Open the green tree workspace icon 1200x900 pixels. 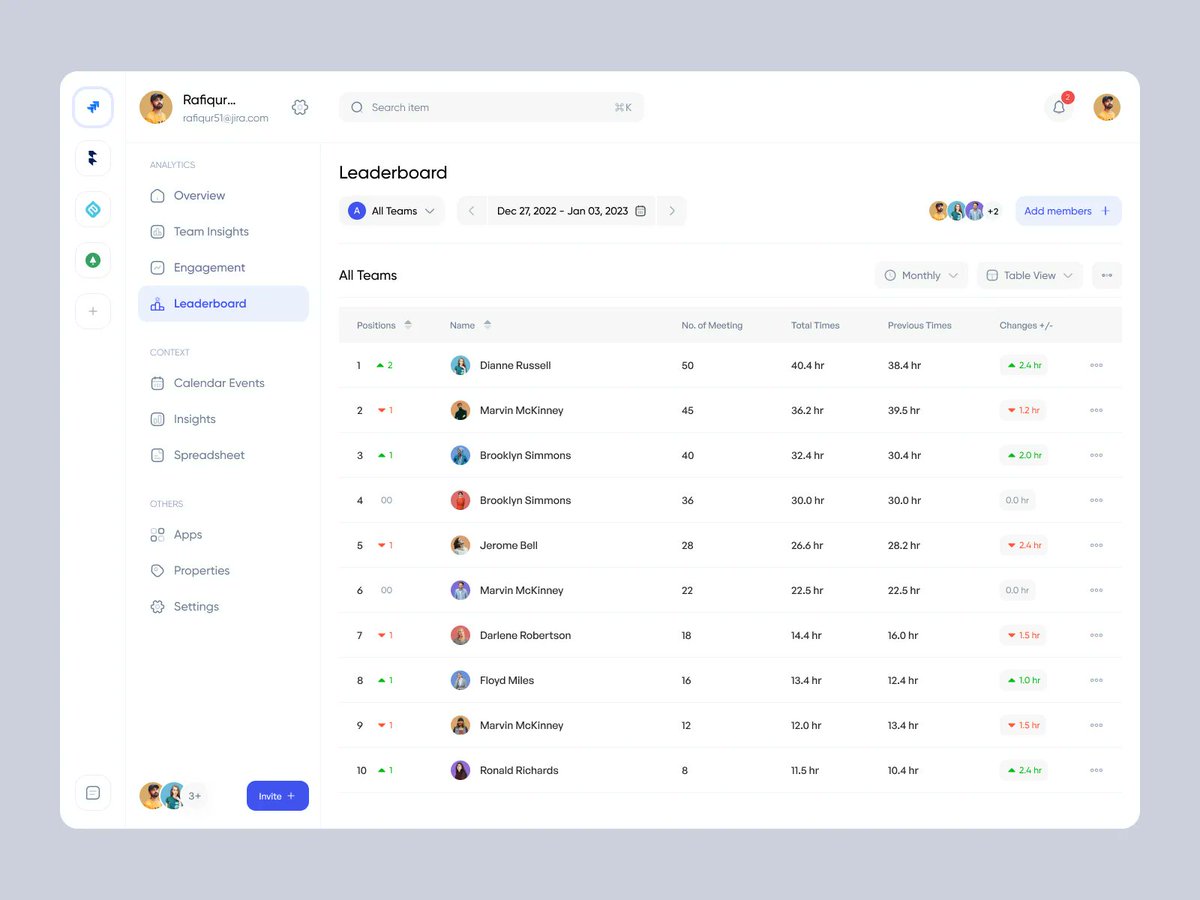point(93,260)
